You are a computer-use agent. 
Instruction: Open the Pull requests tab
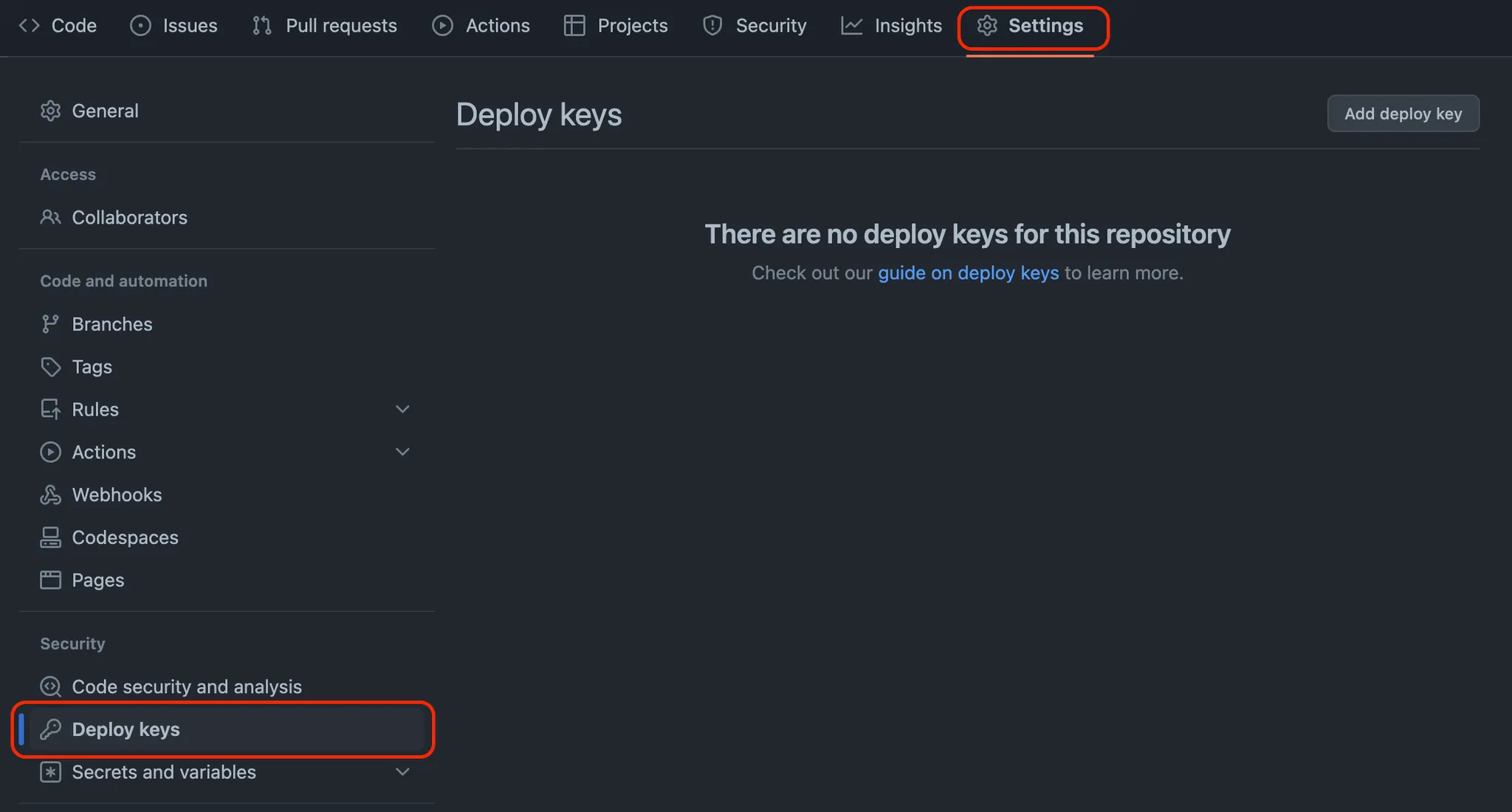point(325,26)
